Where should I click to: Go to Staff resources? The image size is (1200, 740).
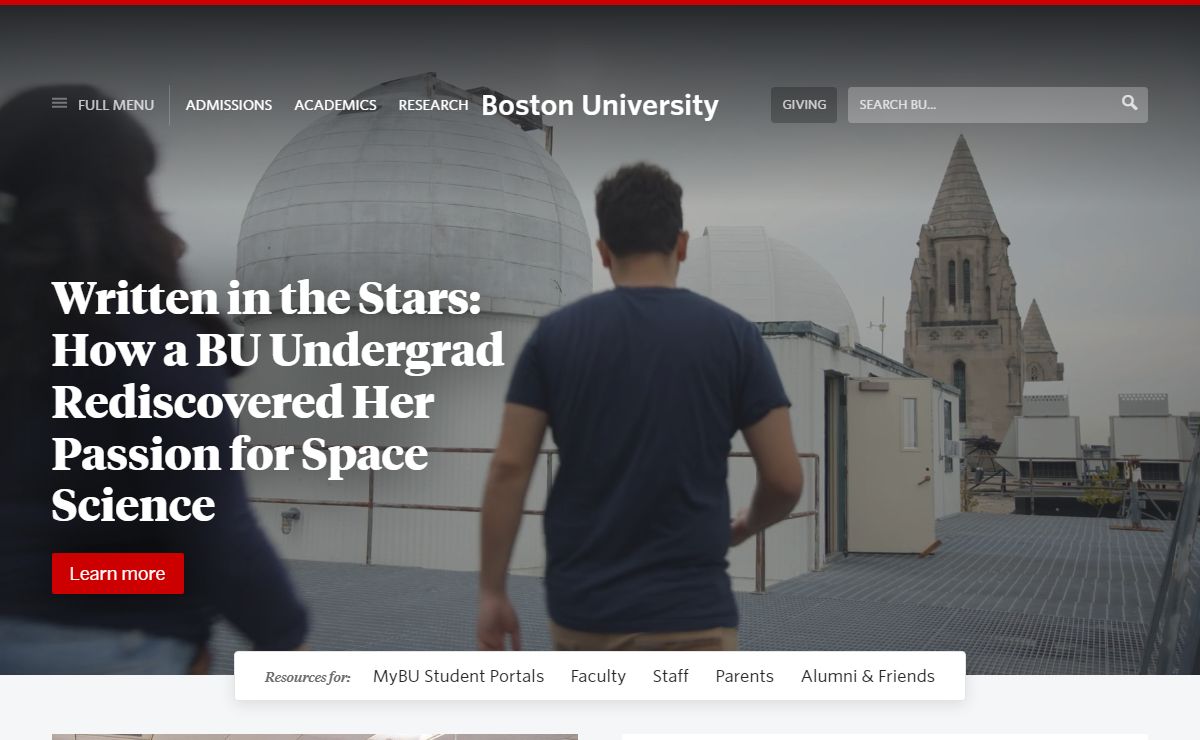[x=671, y=677]
